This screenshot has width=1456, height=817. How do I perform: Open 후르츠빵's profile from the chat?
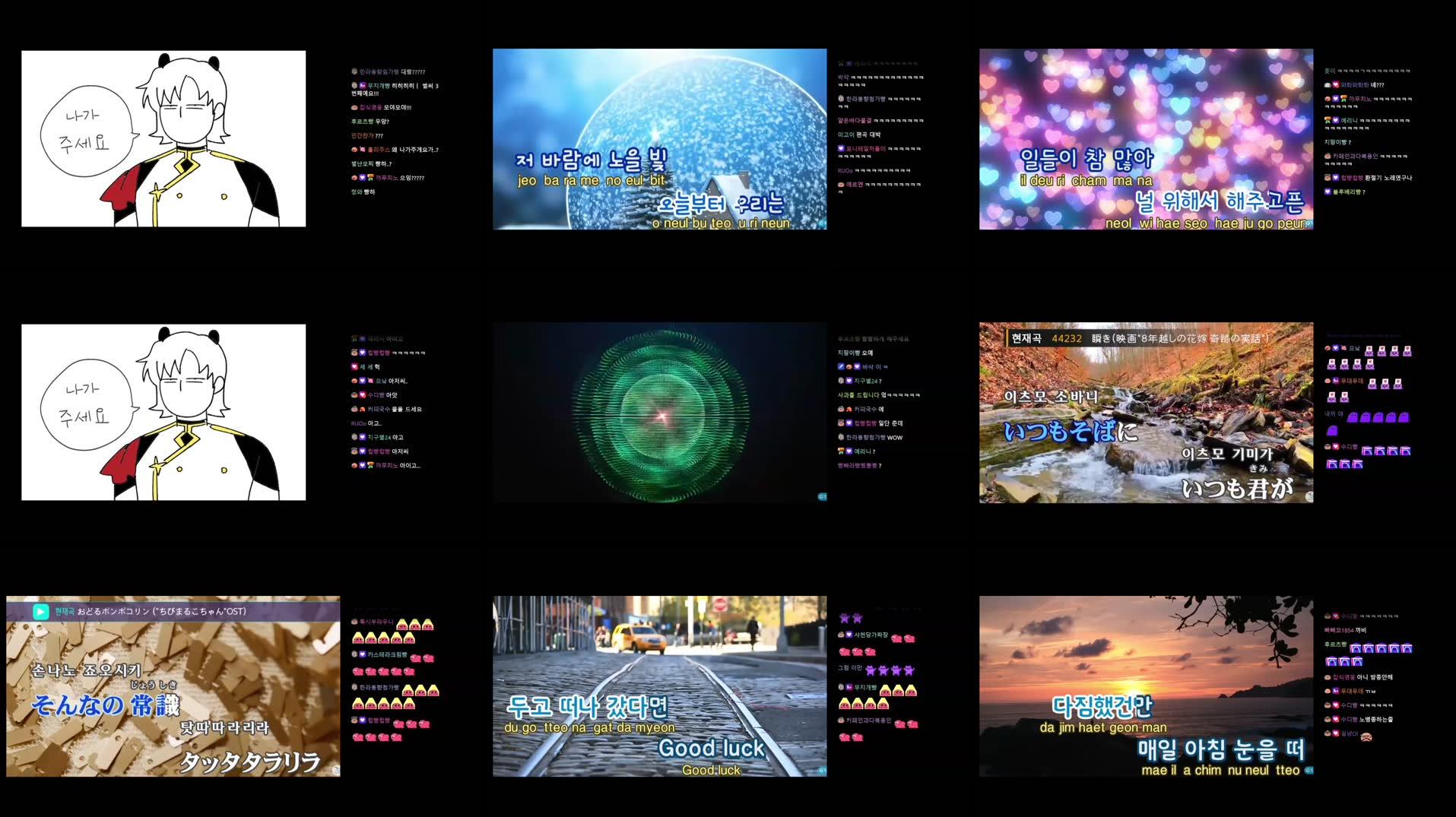[x=363, y=121]
